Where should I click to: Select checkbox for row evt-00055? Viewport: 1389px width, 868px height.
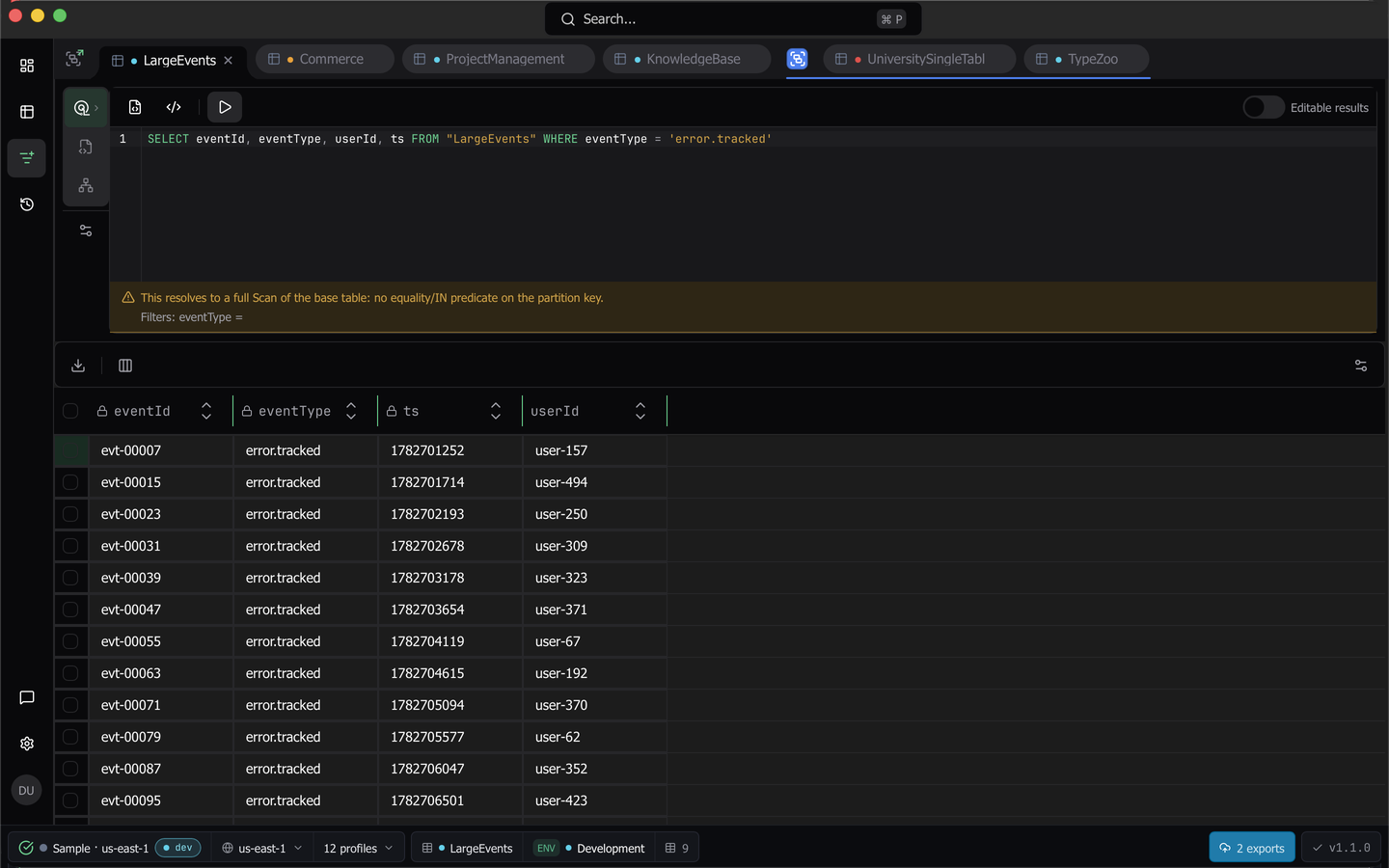click(x=70, y=641)
